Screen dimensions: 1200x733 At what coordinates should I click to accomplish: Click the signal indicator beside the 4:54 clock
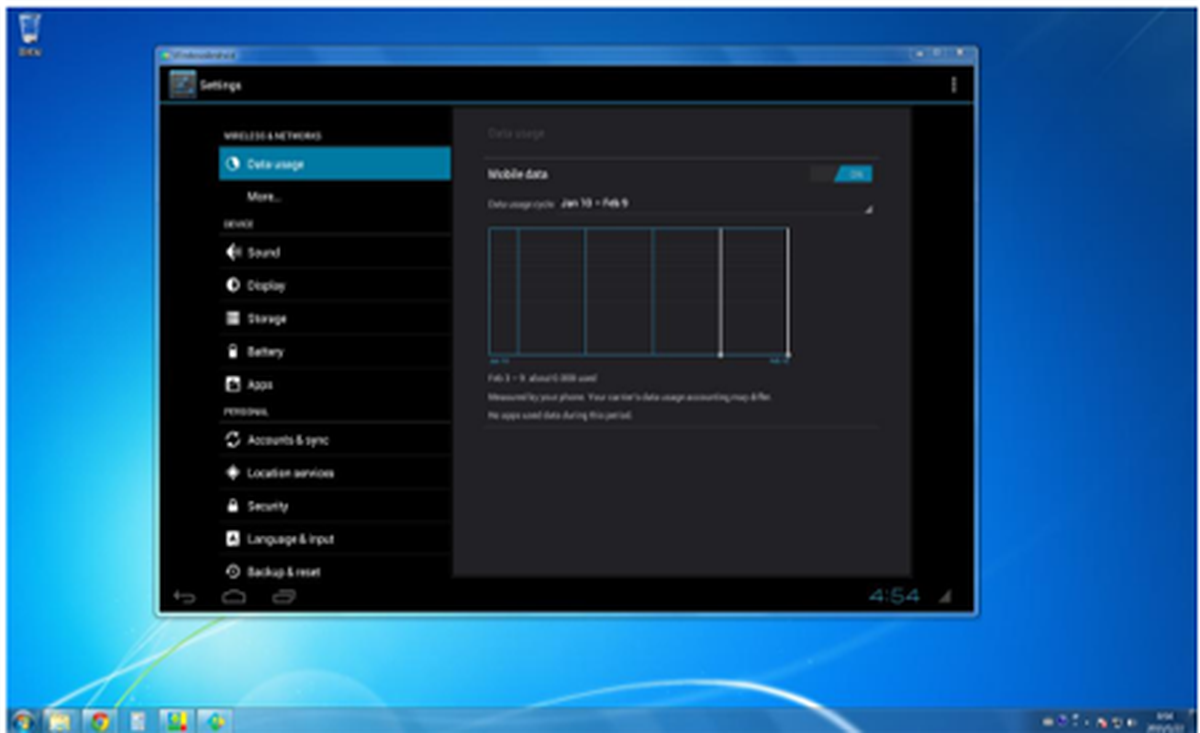[945, 597]
